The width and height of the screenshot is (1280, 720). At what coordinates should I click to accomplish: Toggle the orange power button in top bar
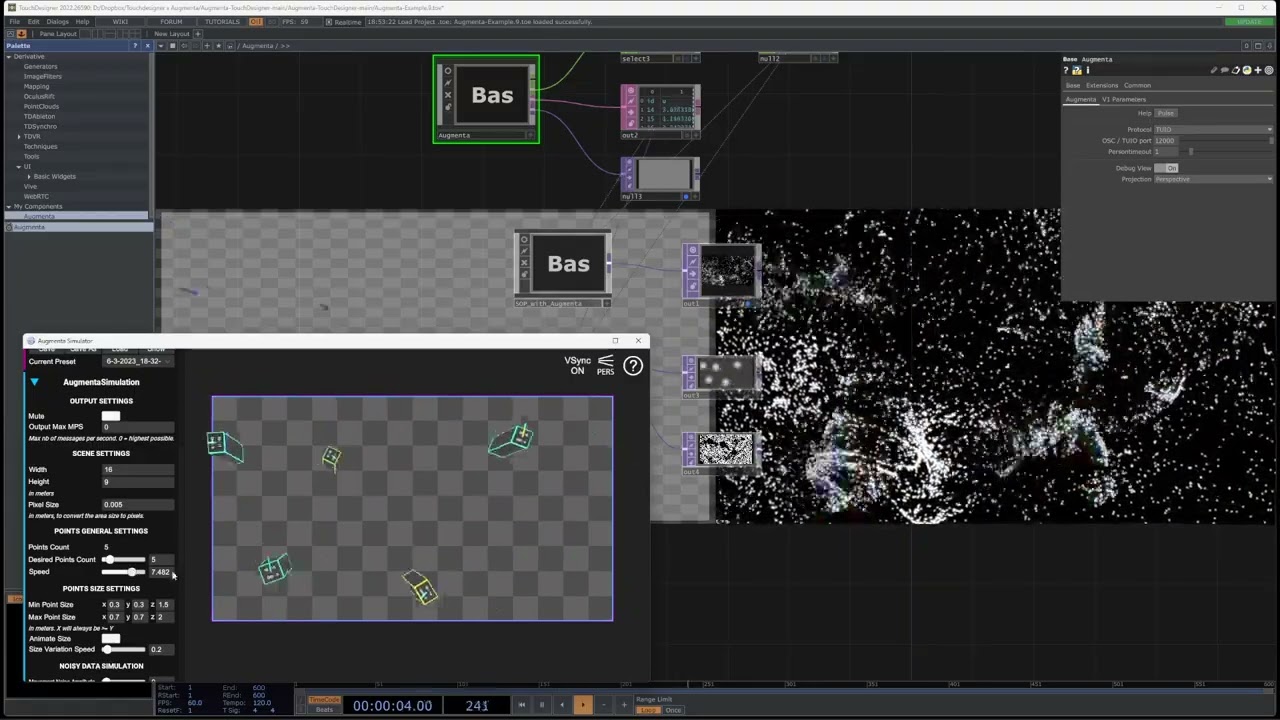click(x=255, y=22)
